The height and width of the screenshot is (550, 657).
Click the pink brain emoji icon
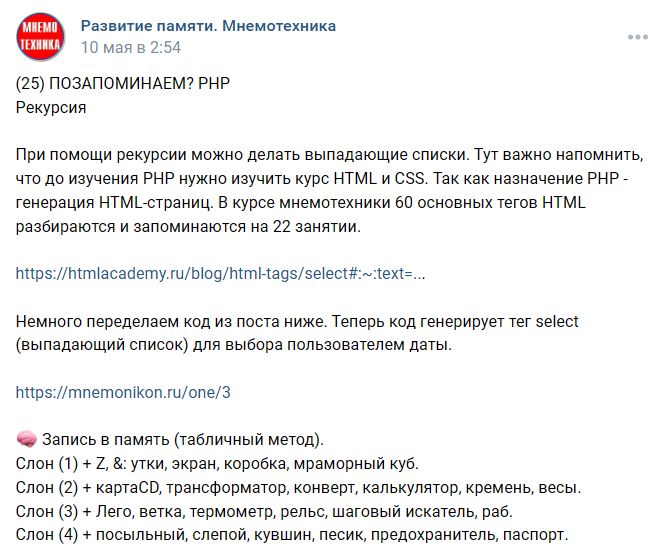point(27,440)
